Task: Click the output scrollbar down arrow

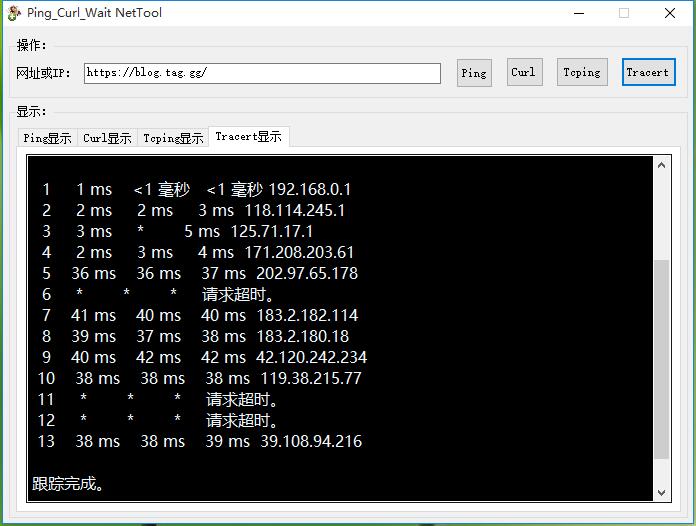Action: (x=661, y=492)
